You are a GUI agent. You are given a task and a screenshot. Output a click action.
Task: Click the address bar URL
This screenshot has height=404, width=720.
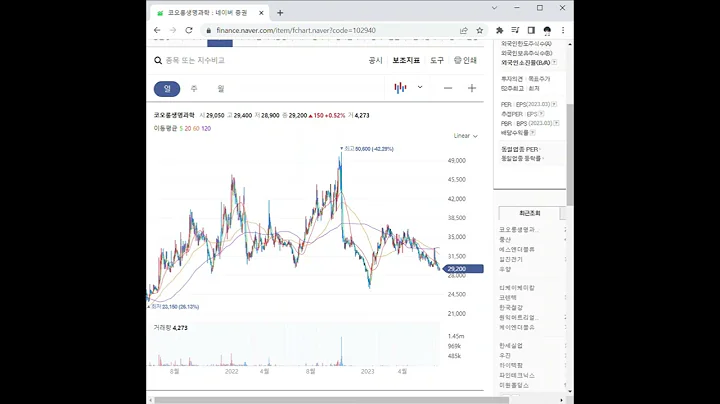click(x=296, y=30)
